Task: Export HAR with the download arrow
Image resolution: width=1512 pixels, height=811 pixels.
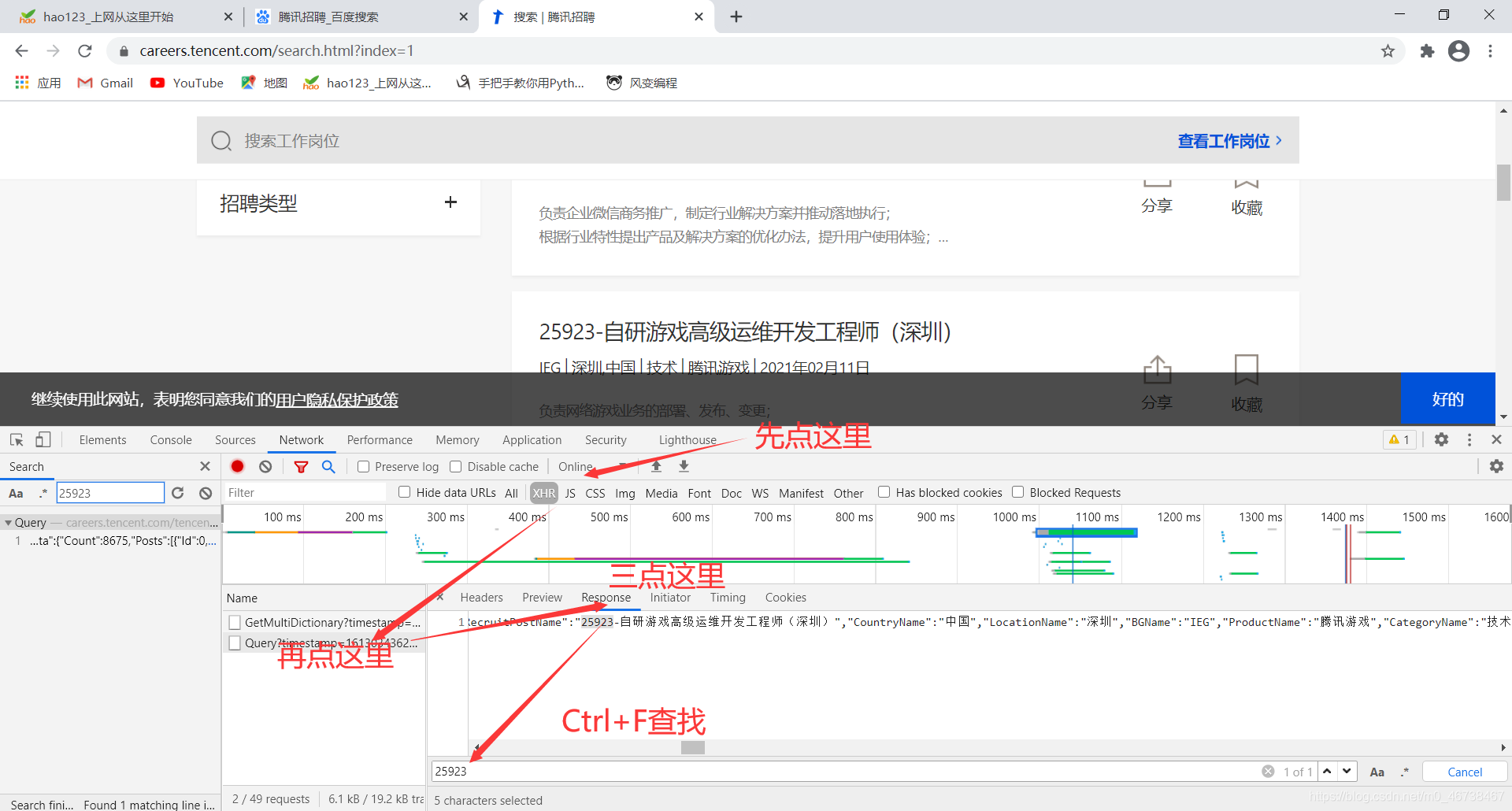Action: [684, 466]
